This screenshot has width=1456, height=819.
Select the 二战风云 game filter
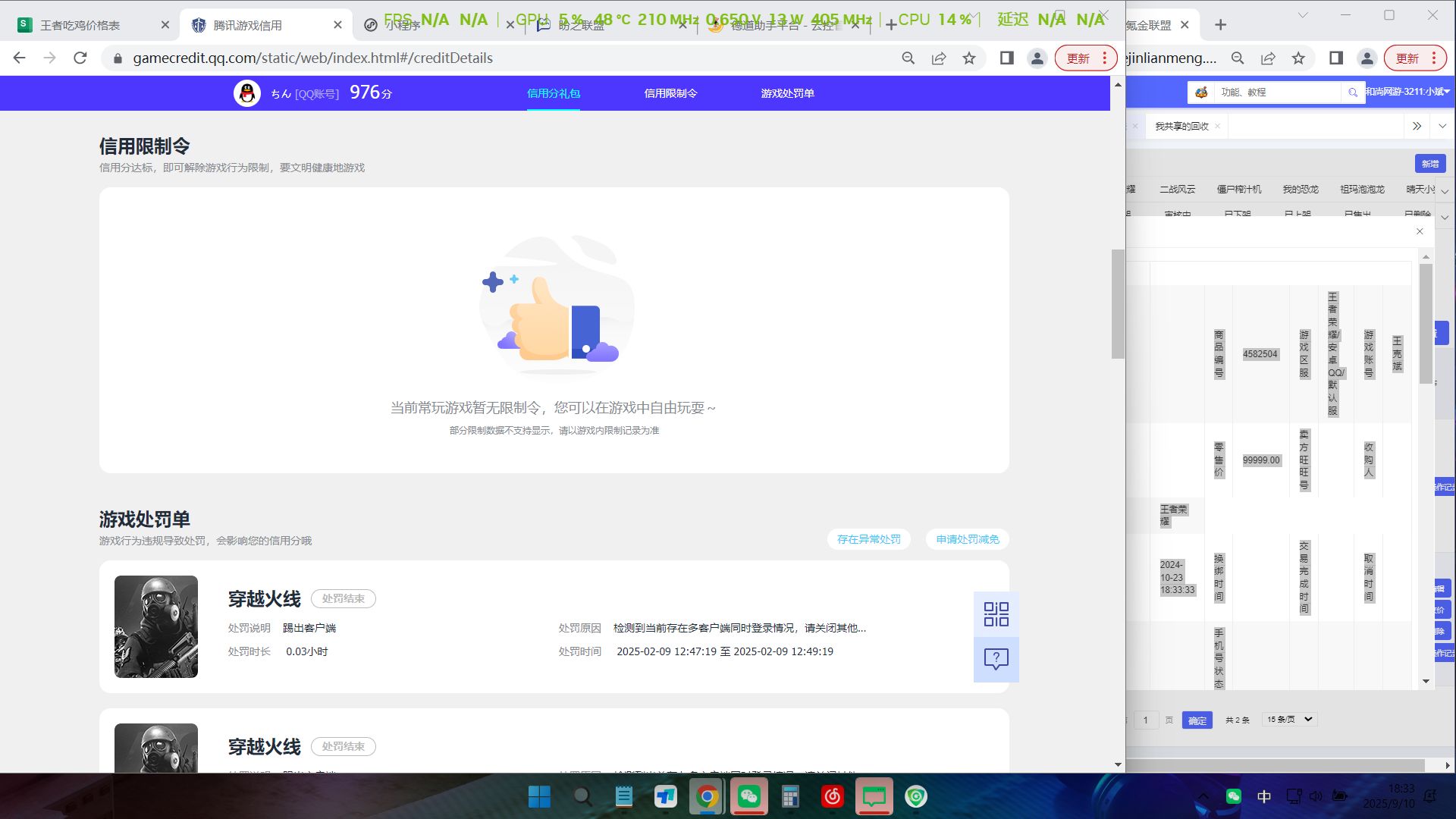1177,189
